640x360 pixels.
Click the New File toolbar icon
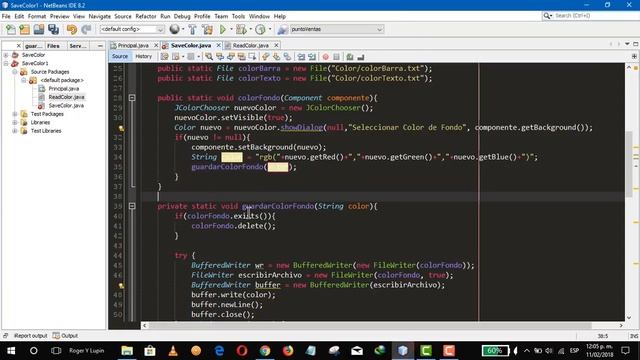point(11,29)
